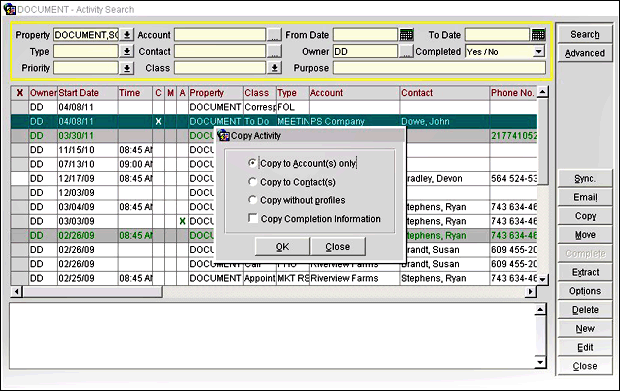Screen dimensions: 620x391
Task: Open the Property dropdown list
Action: click(x=127, y=35)
